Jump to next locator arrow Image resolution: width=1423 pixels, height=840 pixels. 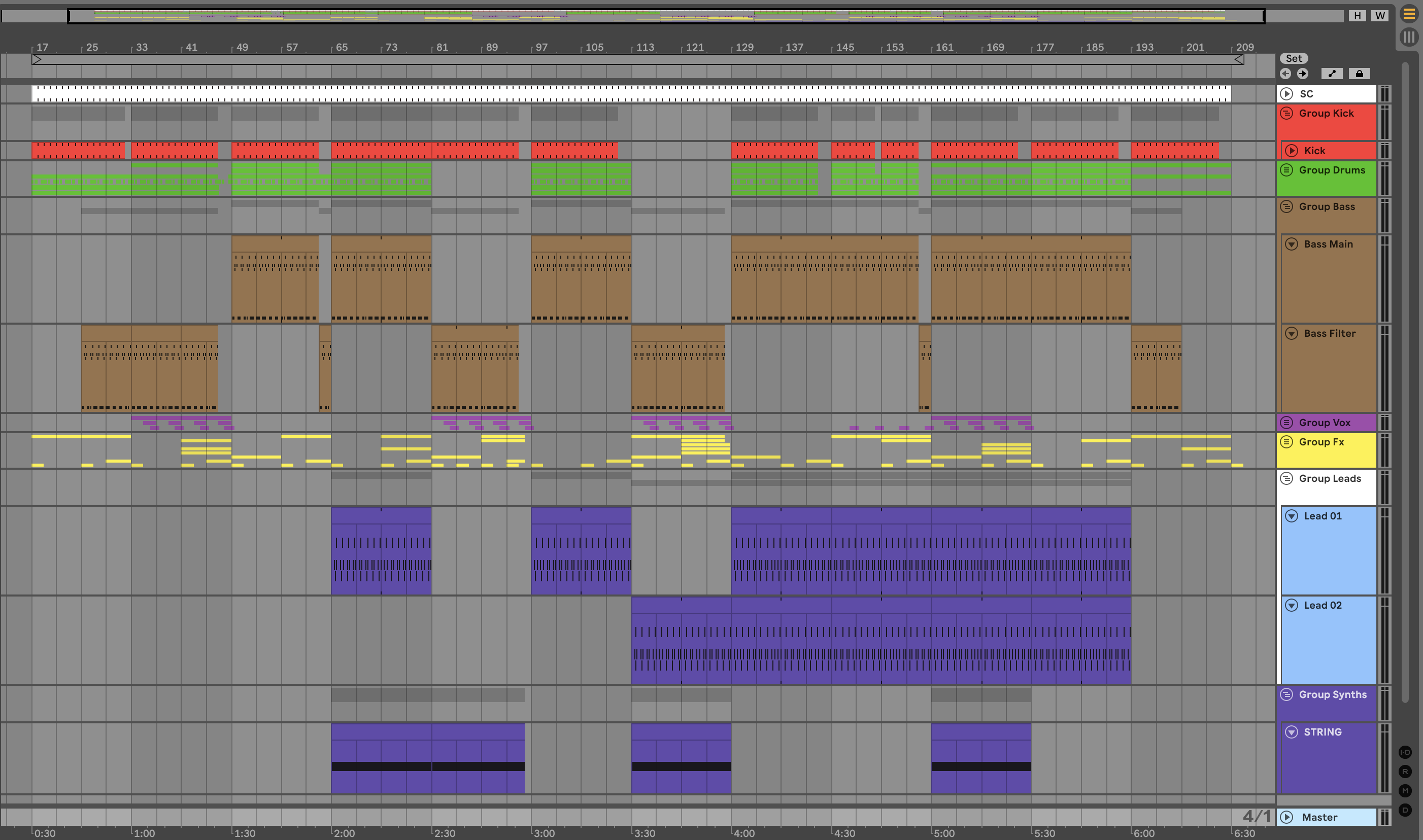click(x=1302, y=74)
